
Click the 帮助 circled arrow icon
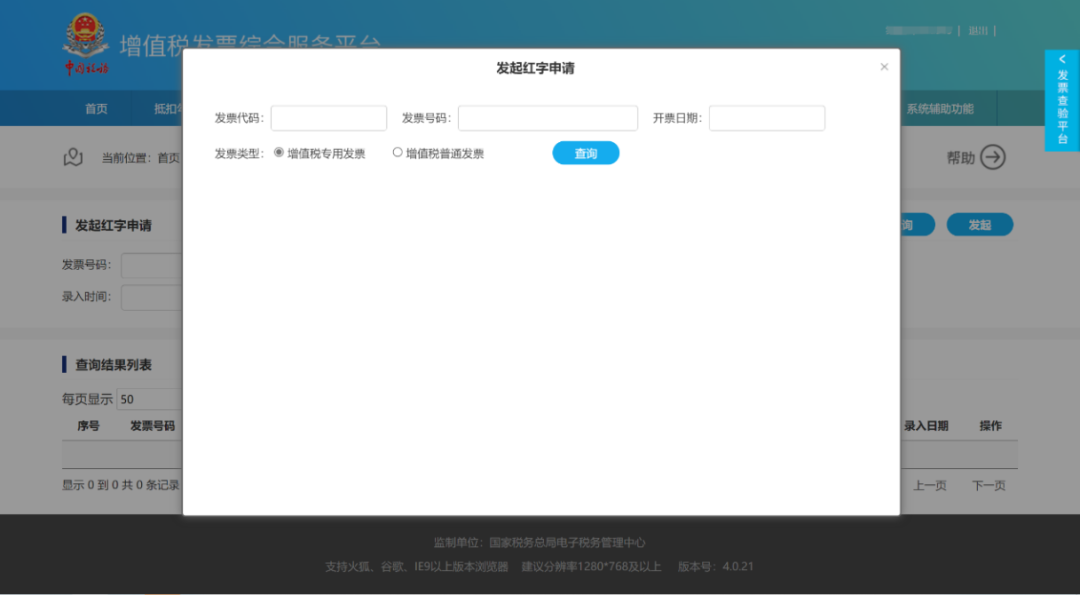(x=992, y=157)
